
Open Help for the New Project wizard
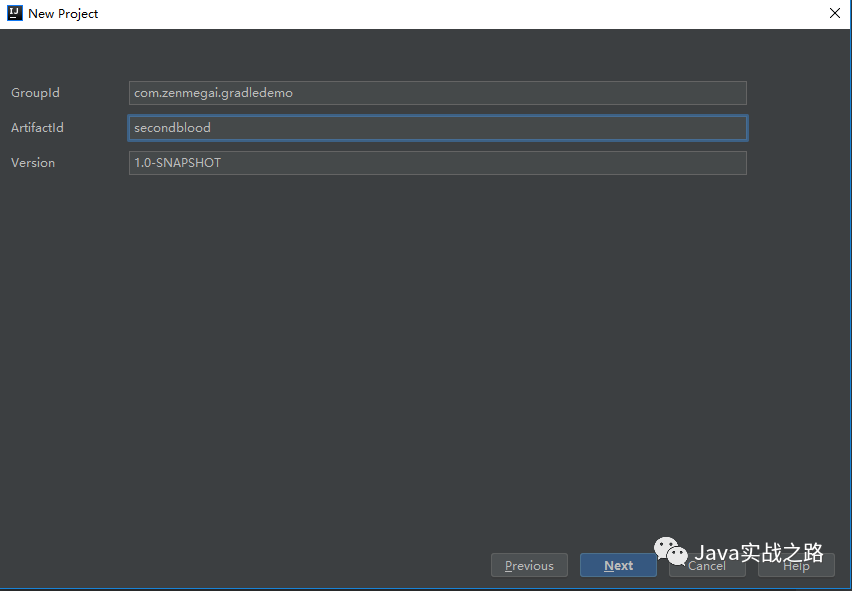(x=796, y=566)
